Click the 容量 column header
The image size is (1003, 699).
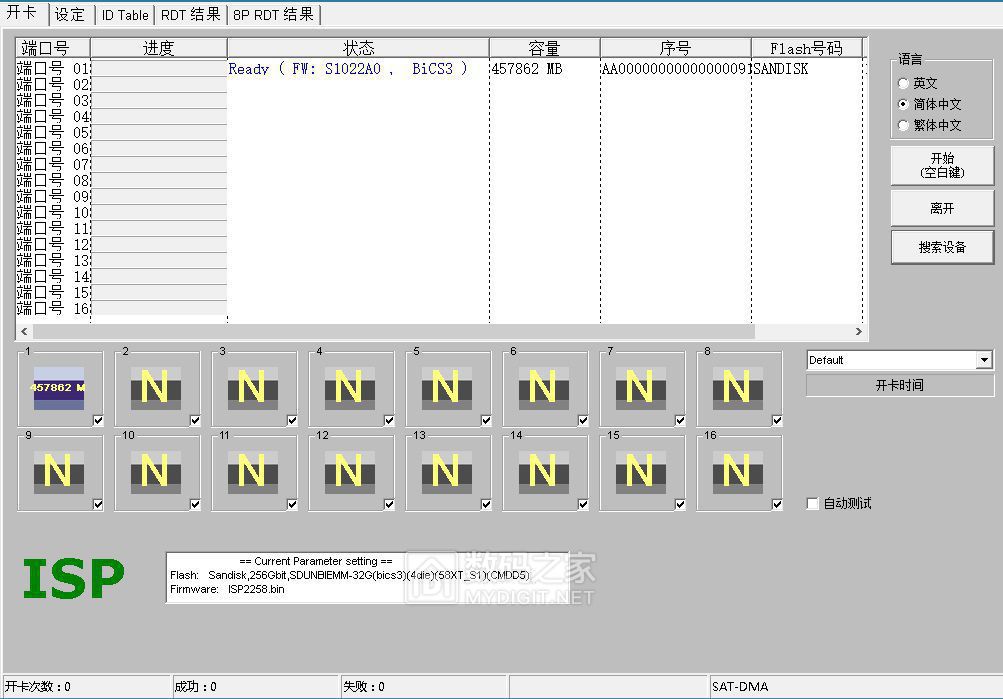pyautogui.click(x=544, y=48)
